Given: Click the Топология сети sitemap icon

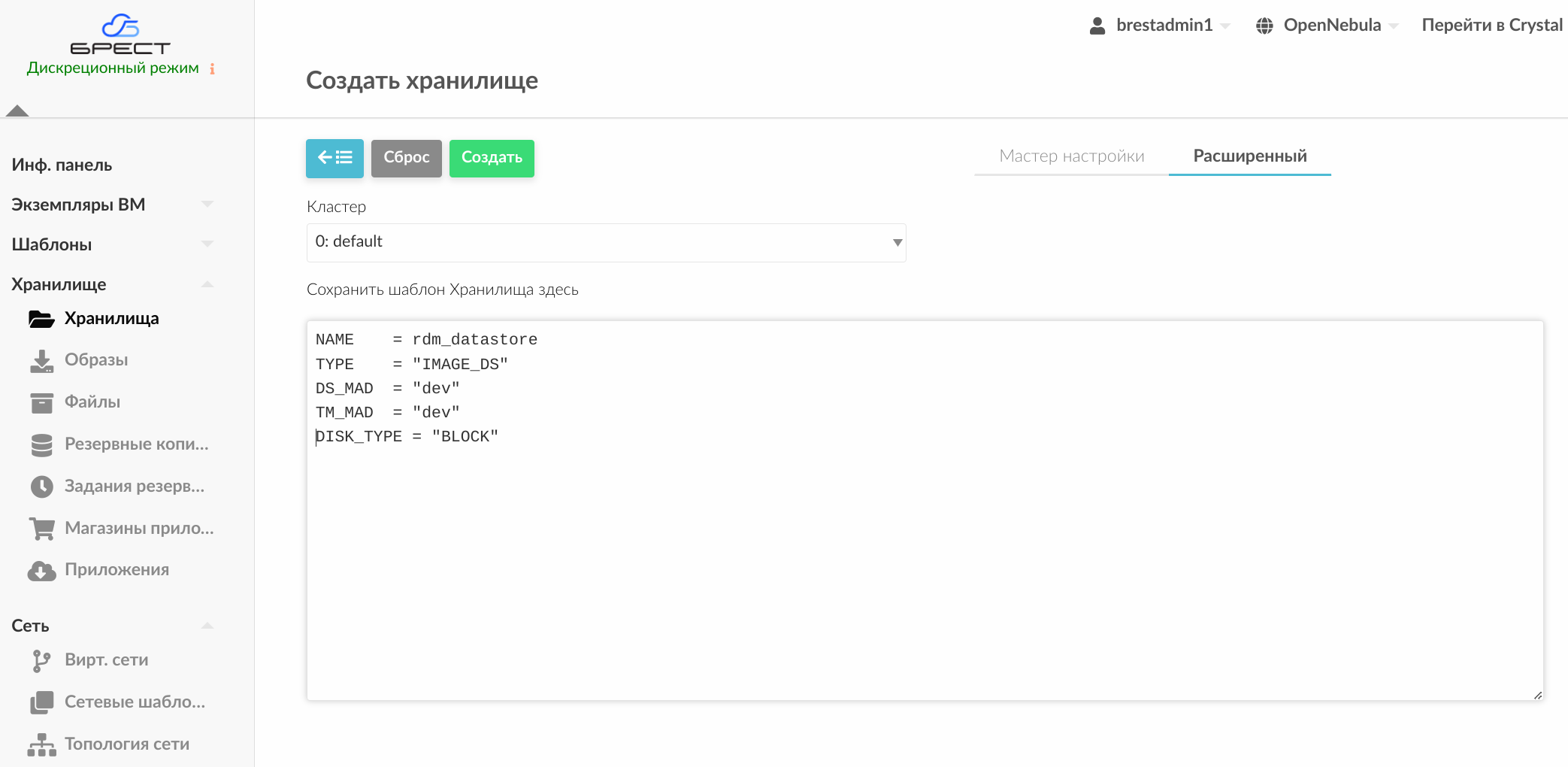Looking at the screenshot, I should [41, 744].
